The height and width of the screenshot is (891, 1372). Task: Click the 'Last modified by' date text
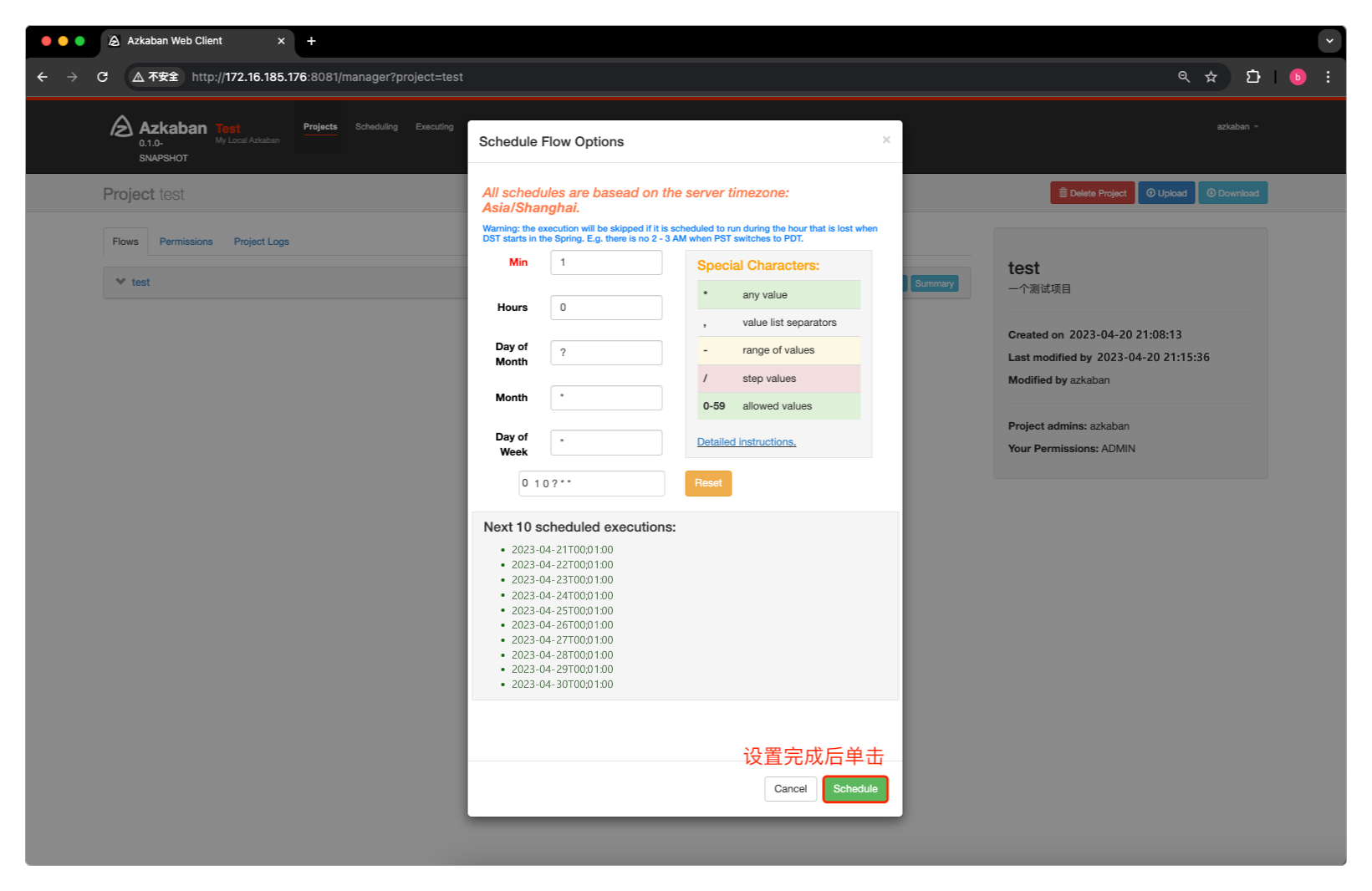coord(1153,357)
